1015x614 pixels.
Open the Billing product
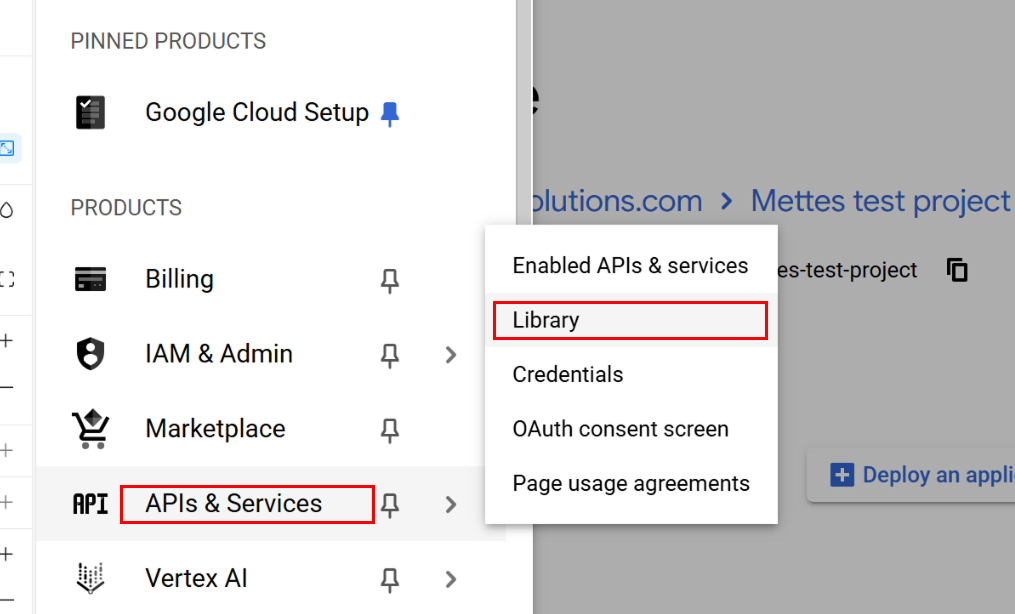pos(179,280)
